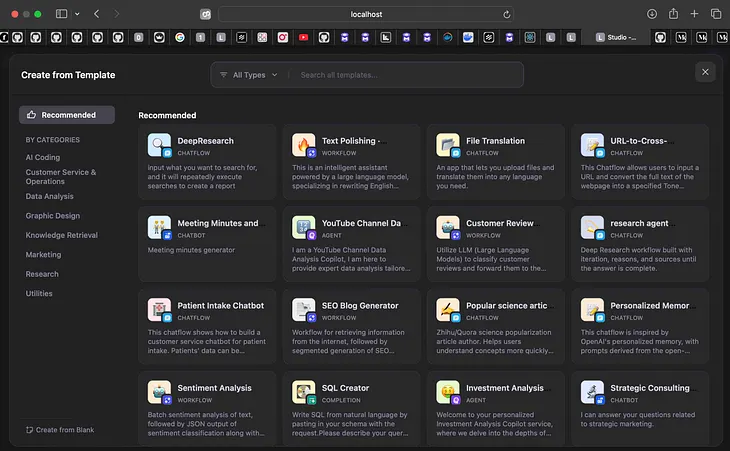Open the SEO Blog Generator title

tap(360, 305)
